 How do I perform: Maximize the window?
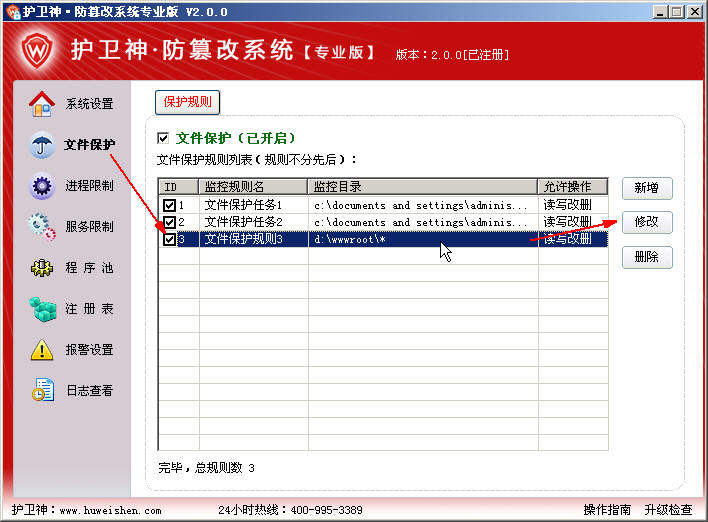[x=677, y=12]
